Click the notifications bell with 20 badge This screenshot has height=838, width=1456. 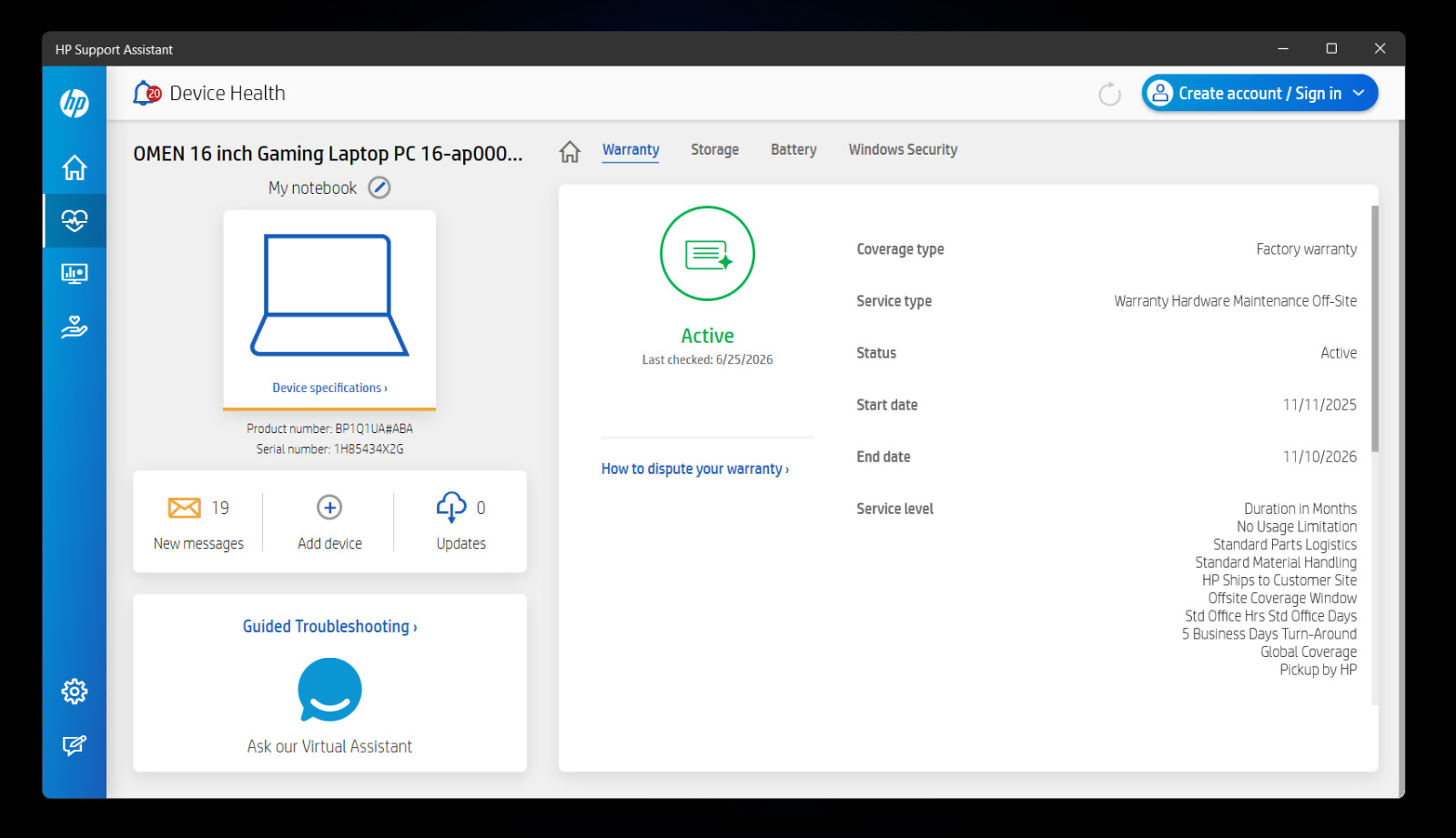[x=147, y=93]
